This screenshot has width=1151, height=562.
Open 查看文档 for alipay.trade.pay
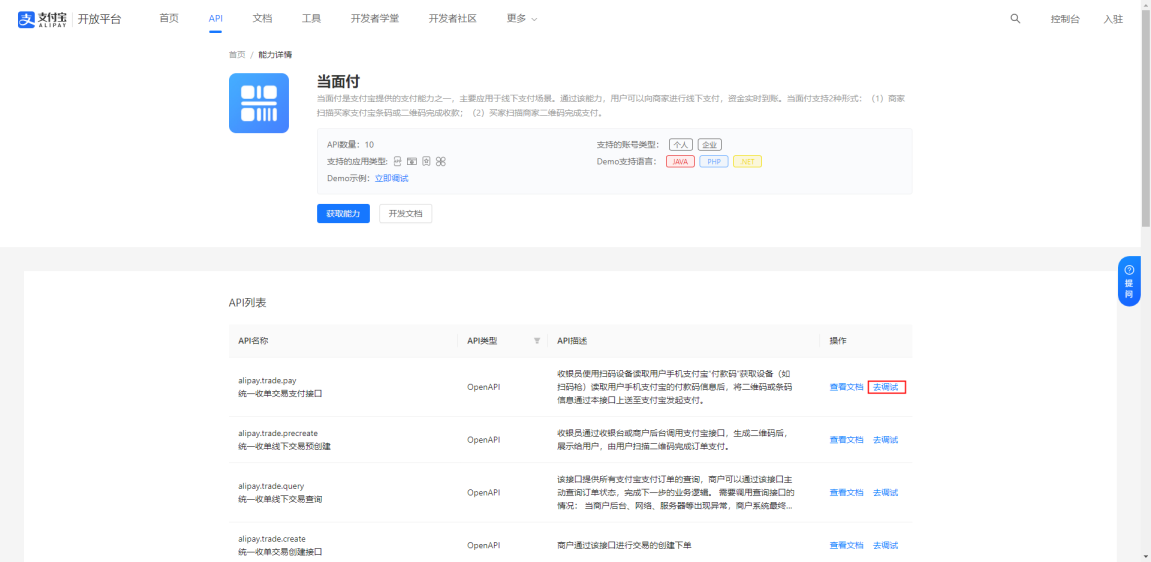[x=846, y=387]
